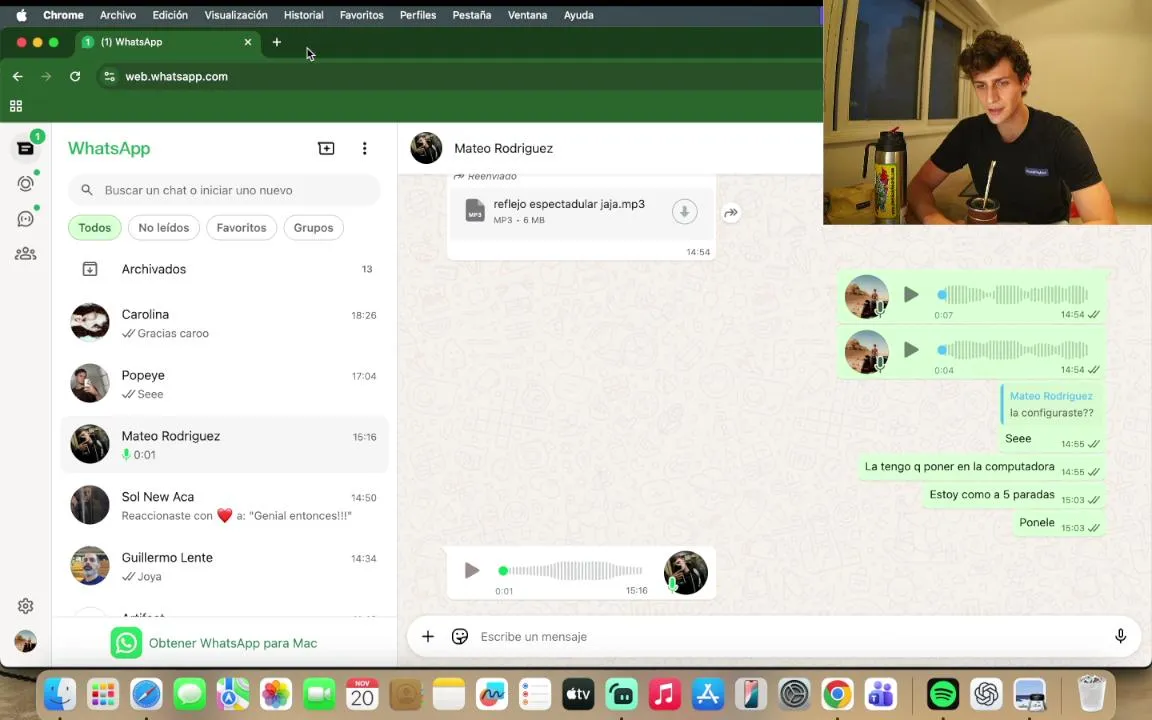Select the Favoritos filter
The height and width of the screenshot is (720, 1152).
click(x=242, y=228)
